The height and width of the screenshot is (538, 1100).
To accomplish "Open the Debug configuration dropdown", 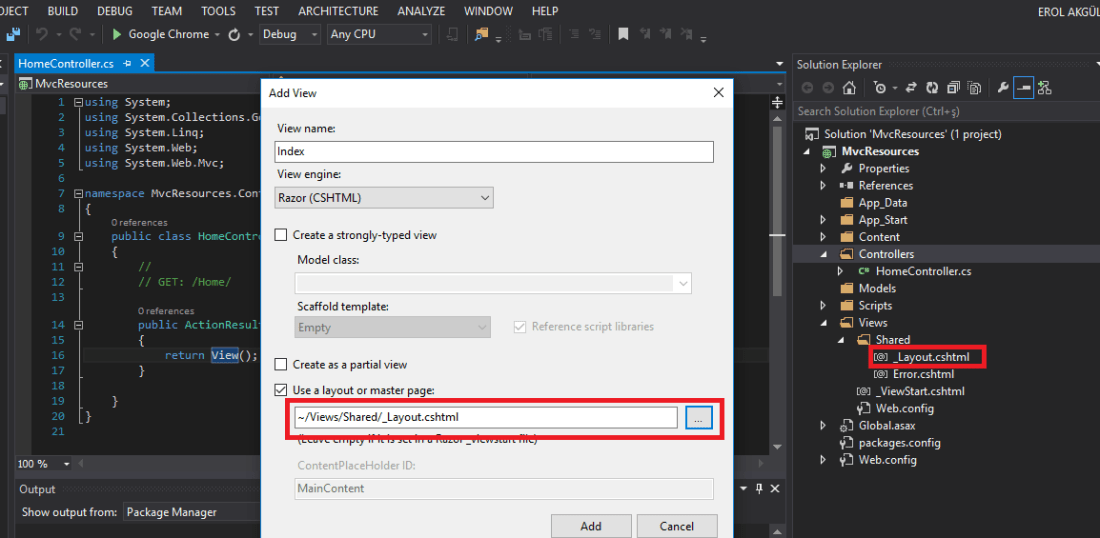I will [288, 34].
